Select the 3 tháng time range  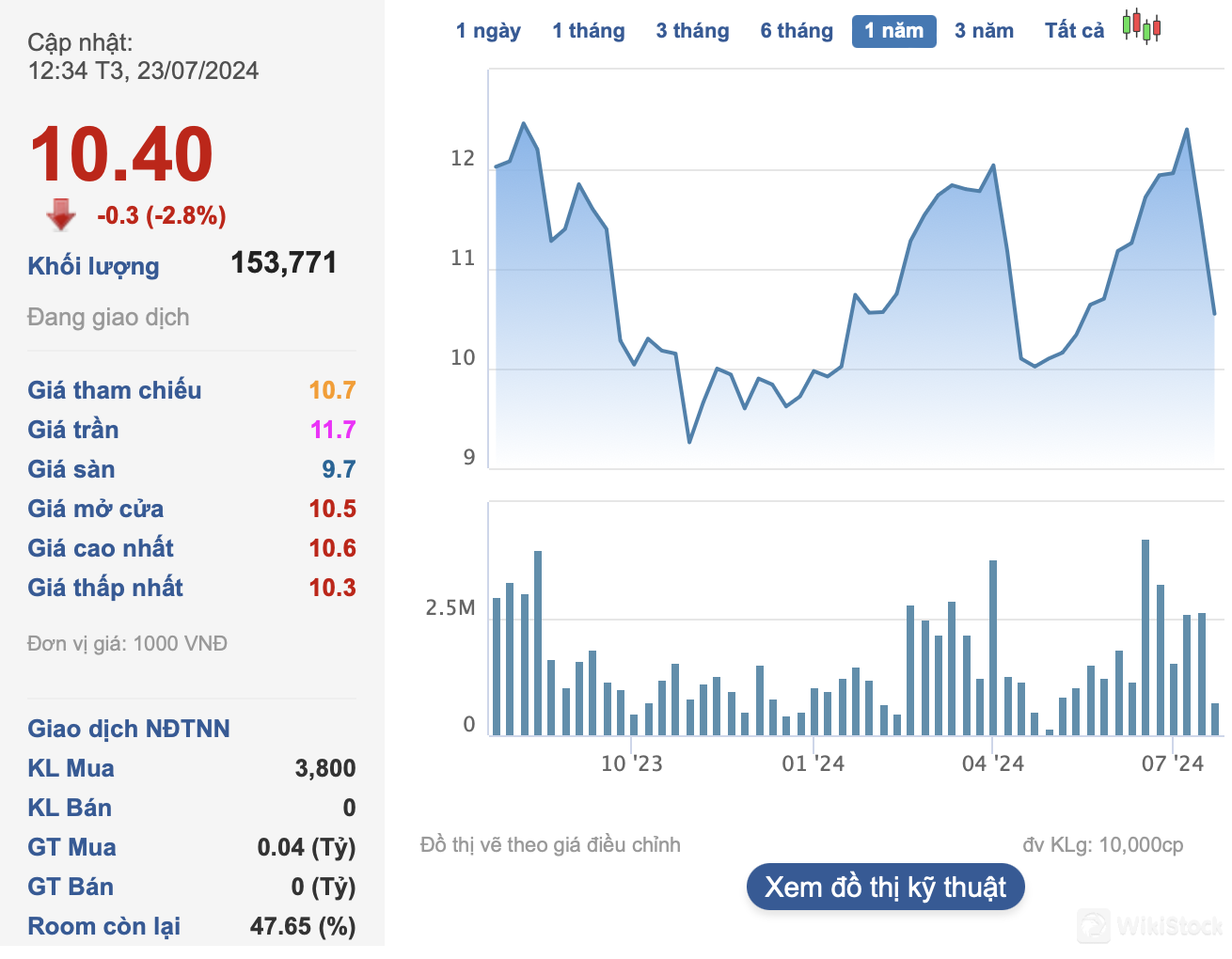[x=692, y=31]
